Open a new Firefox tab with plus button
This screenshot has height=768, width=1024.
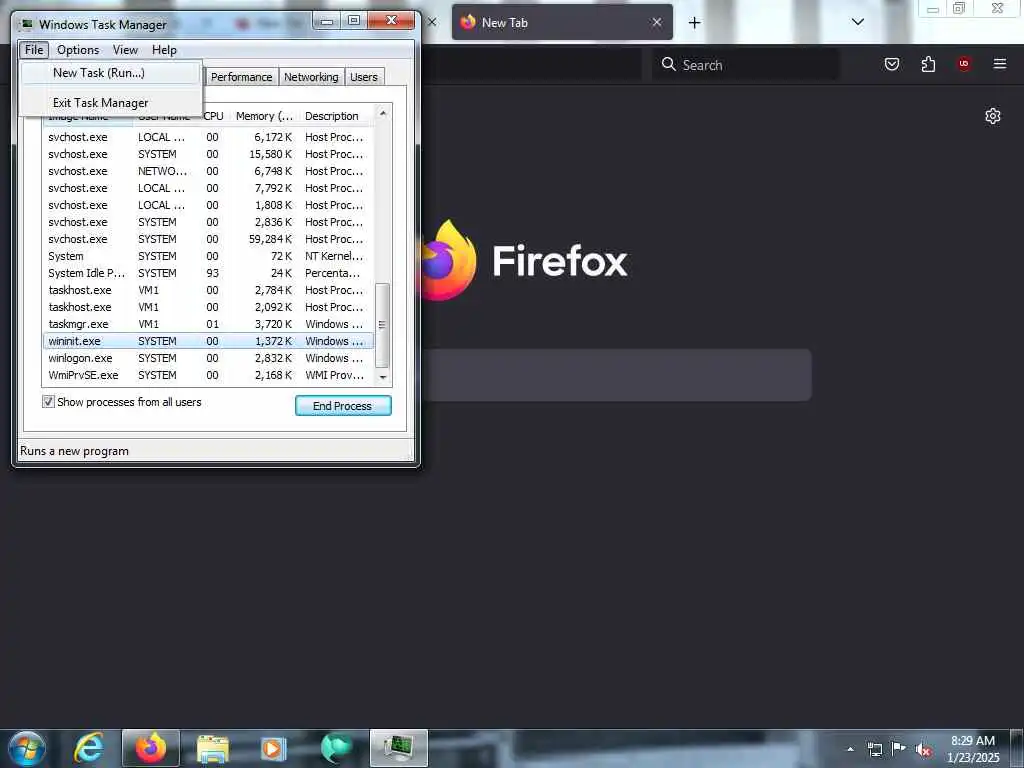[694, 23]
